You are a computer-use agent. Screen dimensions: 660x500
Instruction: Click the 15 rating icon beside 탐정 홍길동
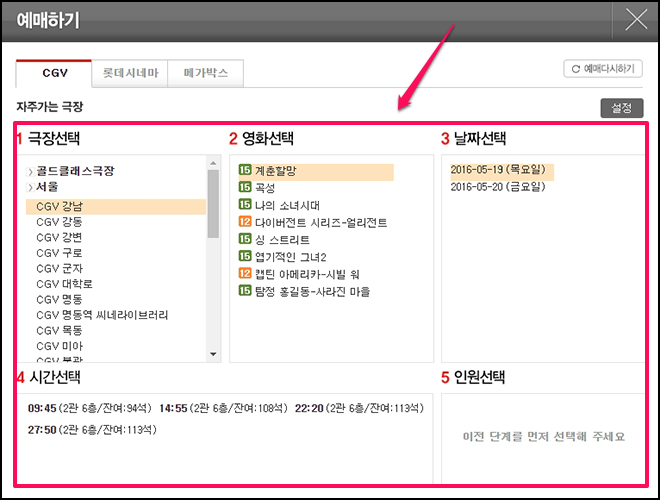click(245, 290)
